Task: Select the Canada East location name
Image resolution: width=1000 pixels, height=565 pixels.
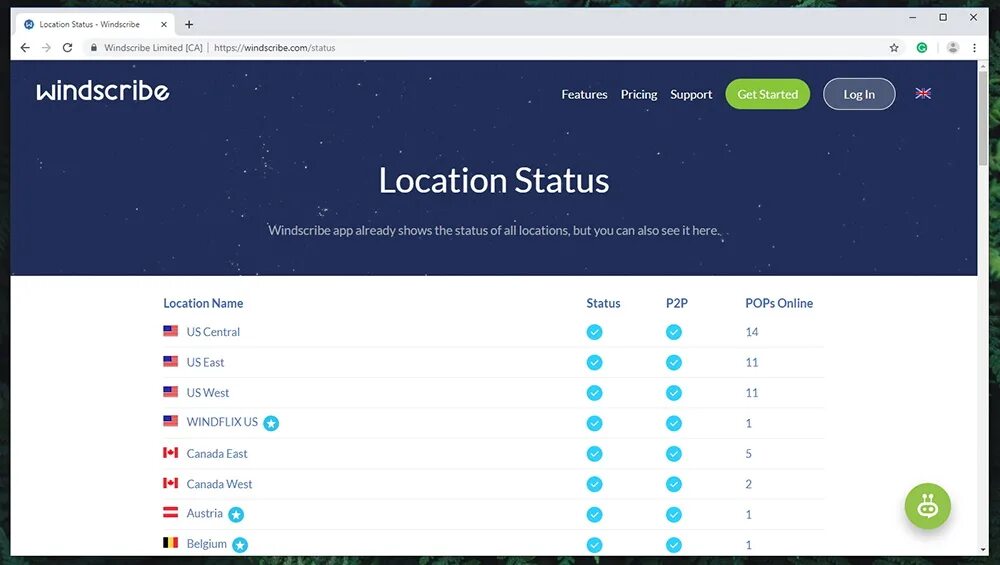Action: pyautogui.click(x=217, y=454)
